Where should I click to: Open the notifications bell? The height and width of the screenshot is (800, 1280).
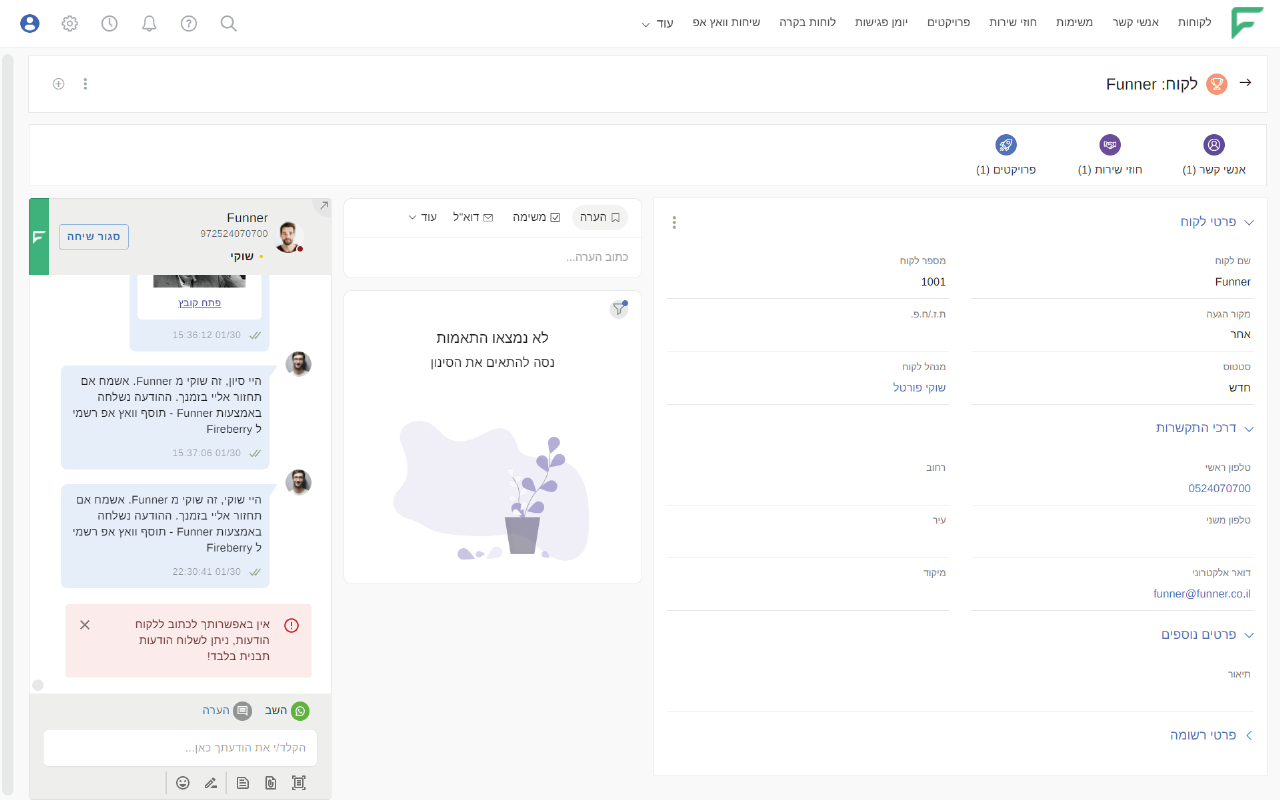pos(149,23)
